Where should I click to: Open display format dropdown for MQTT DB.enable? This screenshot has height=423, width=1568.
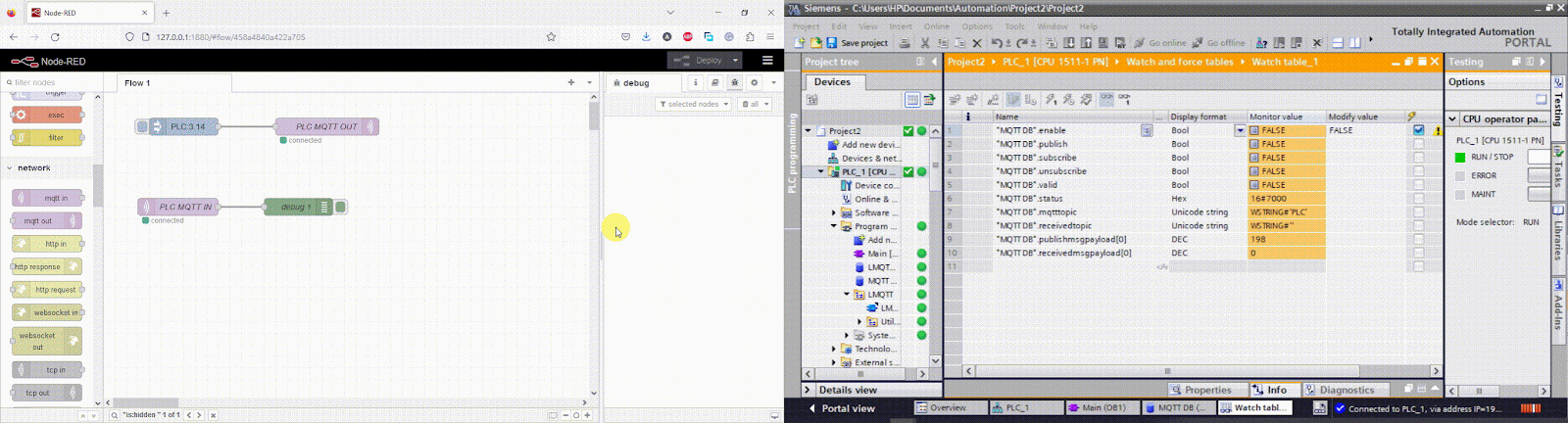coord(1240,130)
